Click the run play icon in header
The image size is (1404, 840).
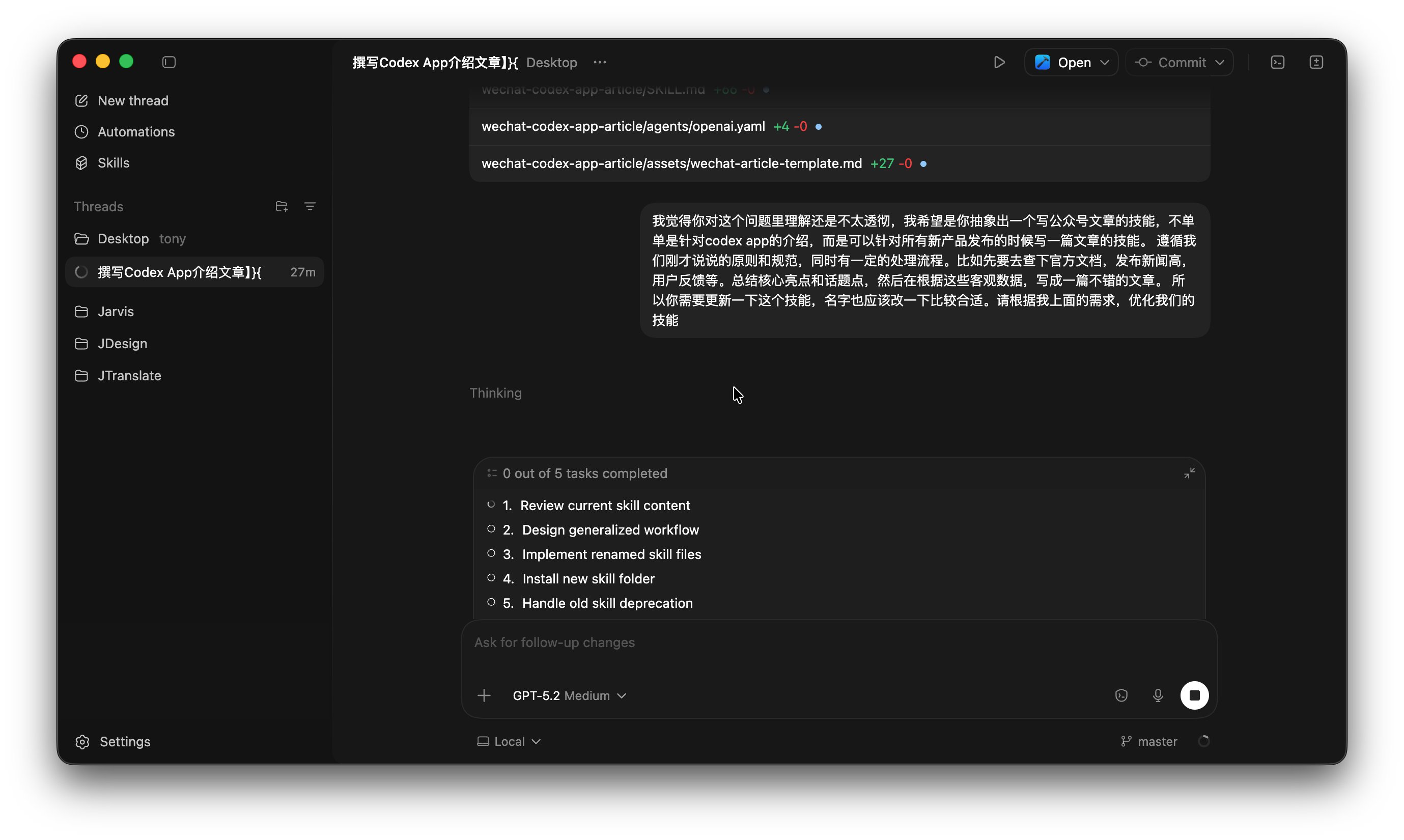coord(999,62)
